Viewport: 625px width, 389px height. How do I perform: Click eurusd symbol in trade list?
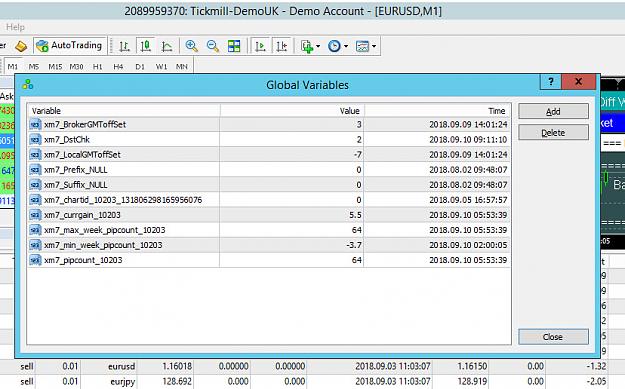[122, 366]
